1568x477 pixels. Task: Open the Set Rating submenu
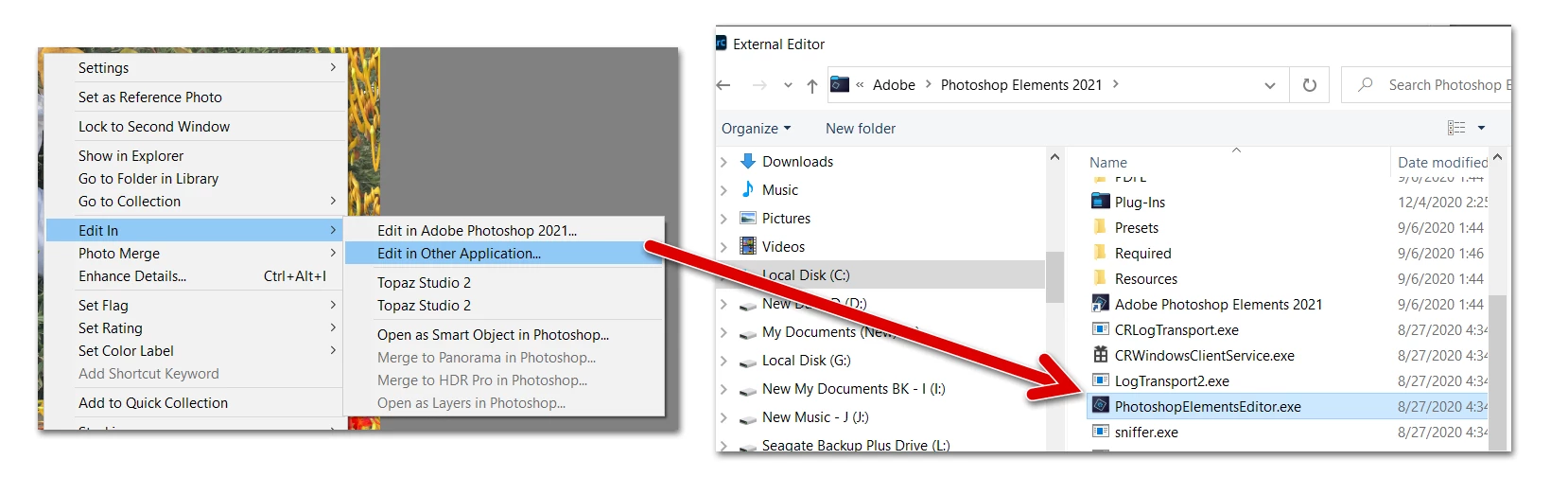click(196, 328)
